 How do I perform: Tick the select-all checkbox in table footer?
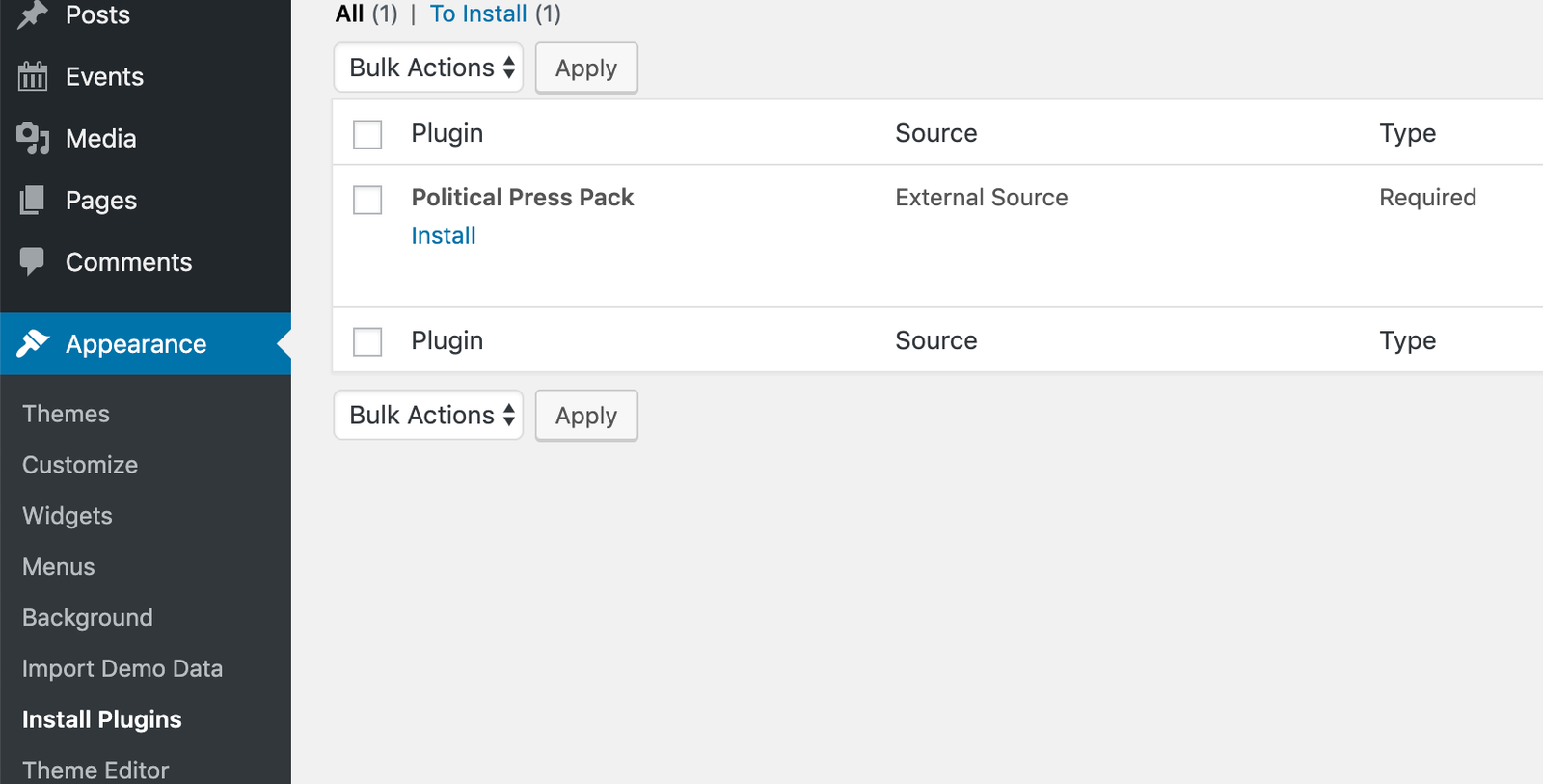[x=367, y=341]
